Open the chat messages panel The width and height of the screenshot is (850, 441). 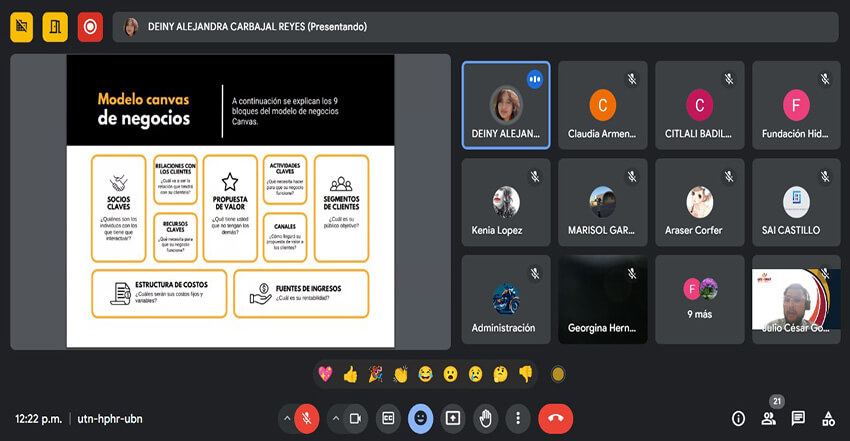tap(798, 418)
